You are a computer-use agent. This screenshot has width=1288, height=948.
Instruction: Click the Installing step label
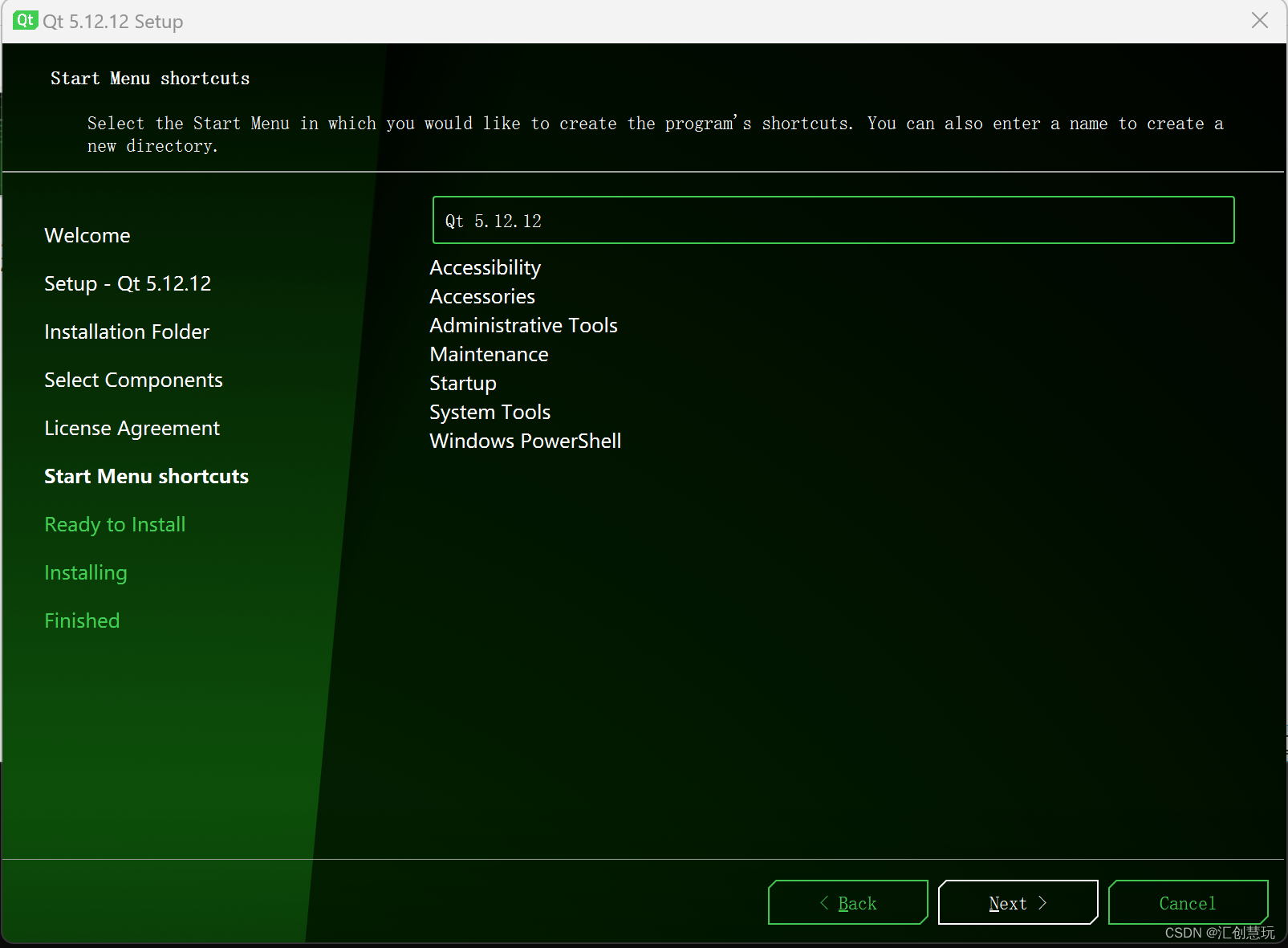tap(86, 573)
